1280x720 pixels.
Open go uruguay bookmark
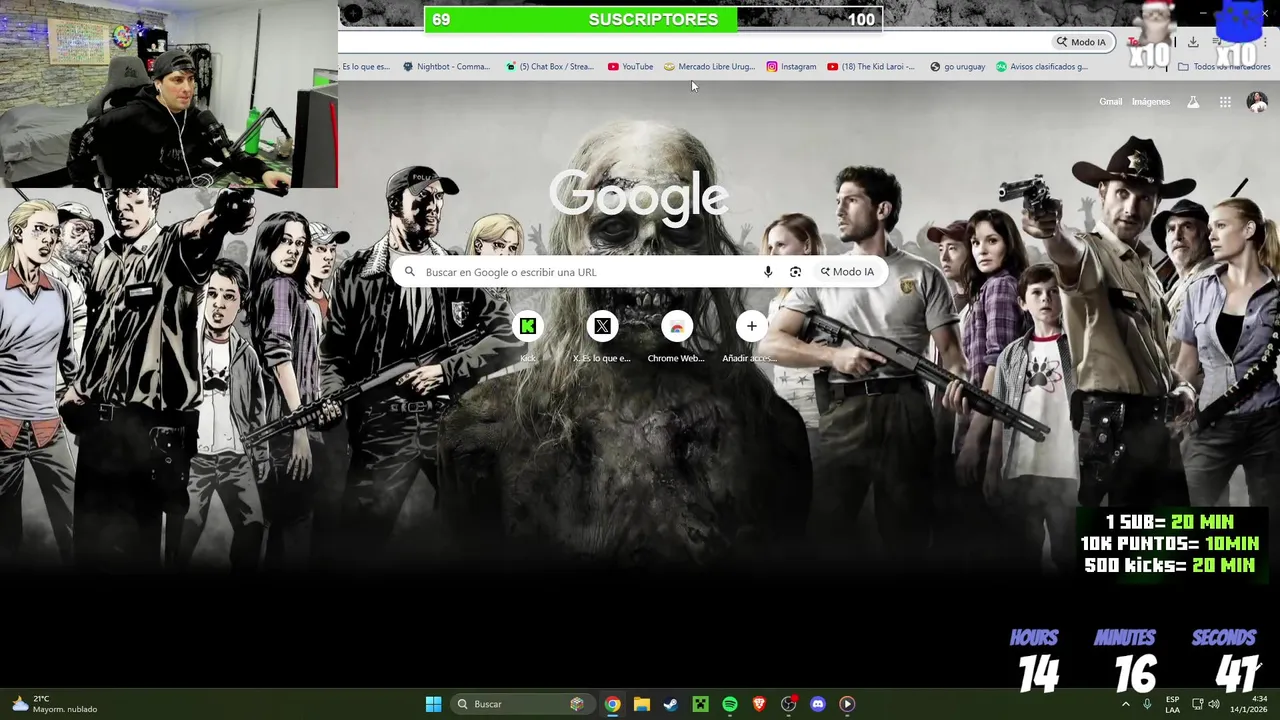(957, 67)
